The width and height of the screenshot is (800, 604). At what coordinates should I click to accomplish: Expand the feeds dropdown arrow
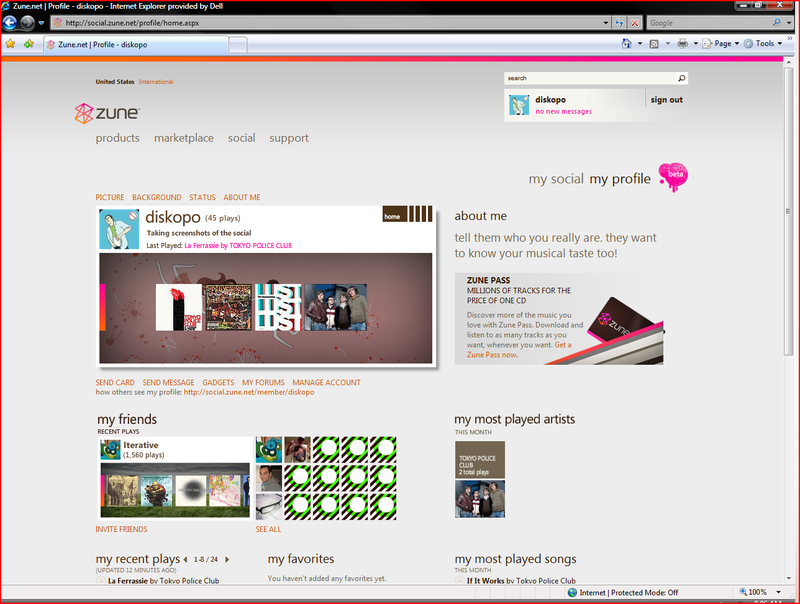click(667, 44)
